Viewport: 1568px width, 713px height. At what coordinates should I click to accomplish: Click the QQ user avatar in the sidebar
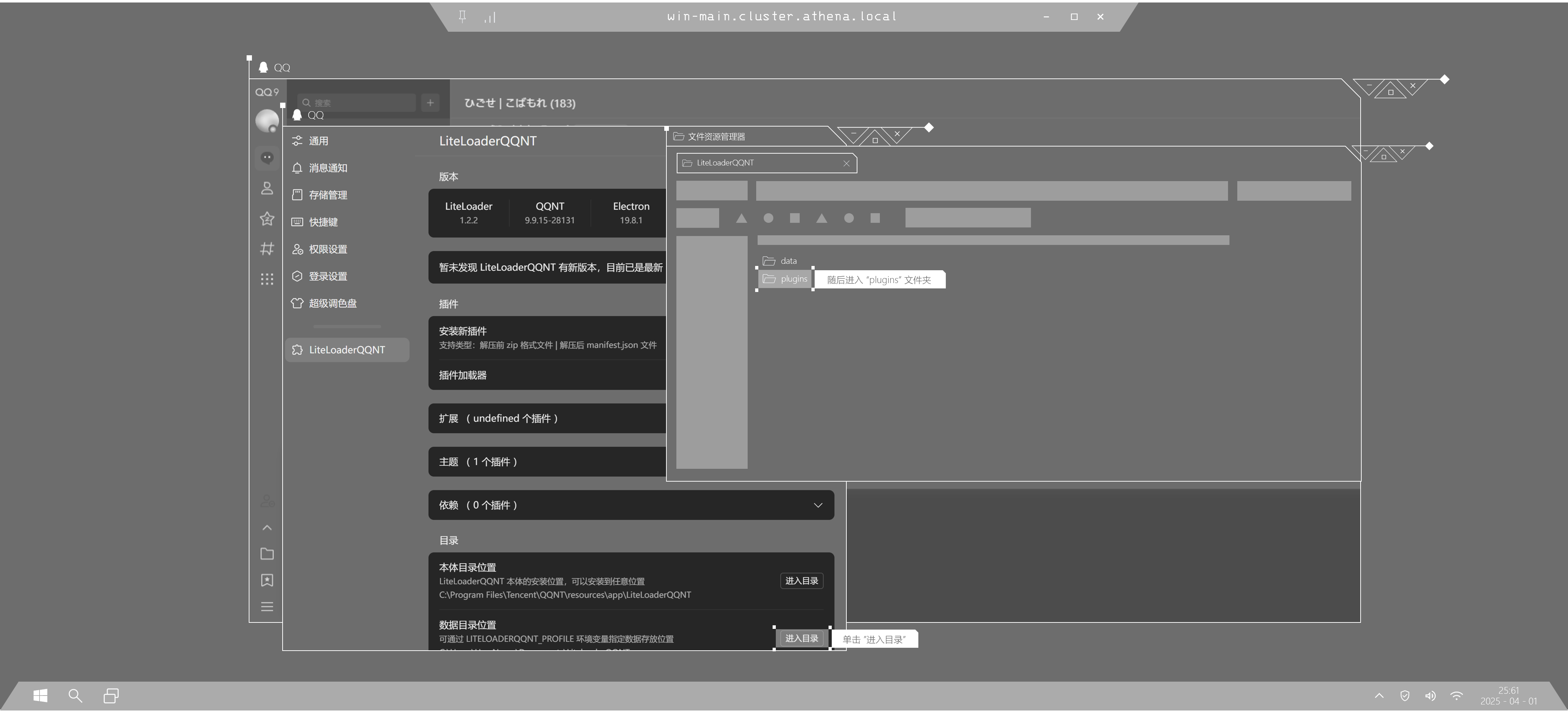pyautogui.click(x=267, y=120)
